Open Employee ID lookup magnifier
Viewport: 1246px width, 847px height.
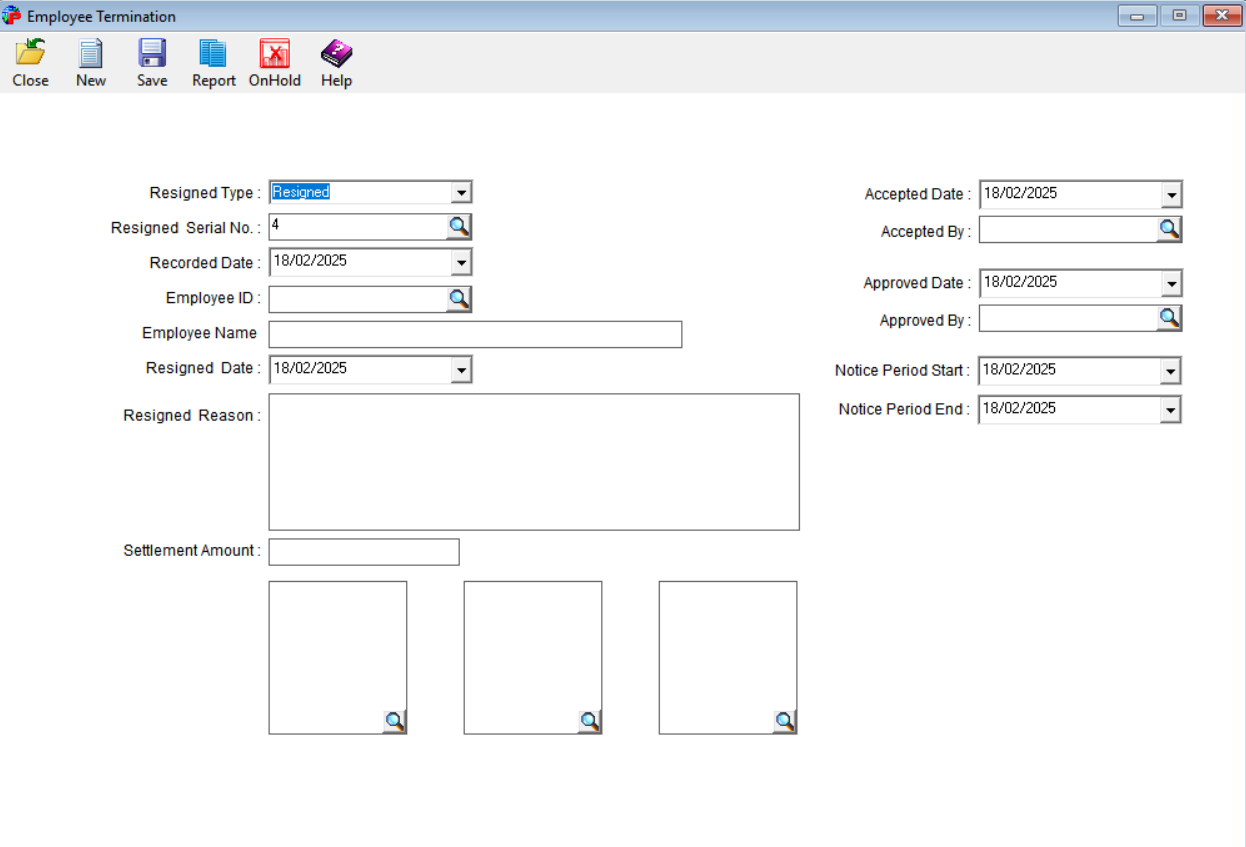click(459, 297)
